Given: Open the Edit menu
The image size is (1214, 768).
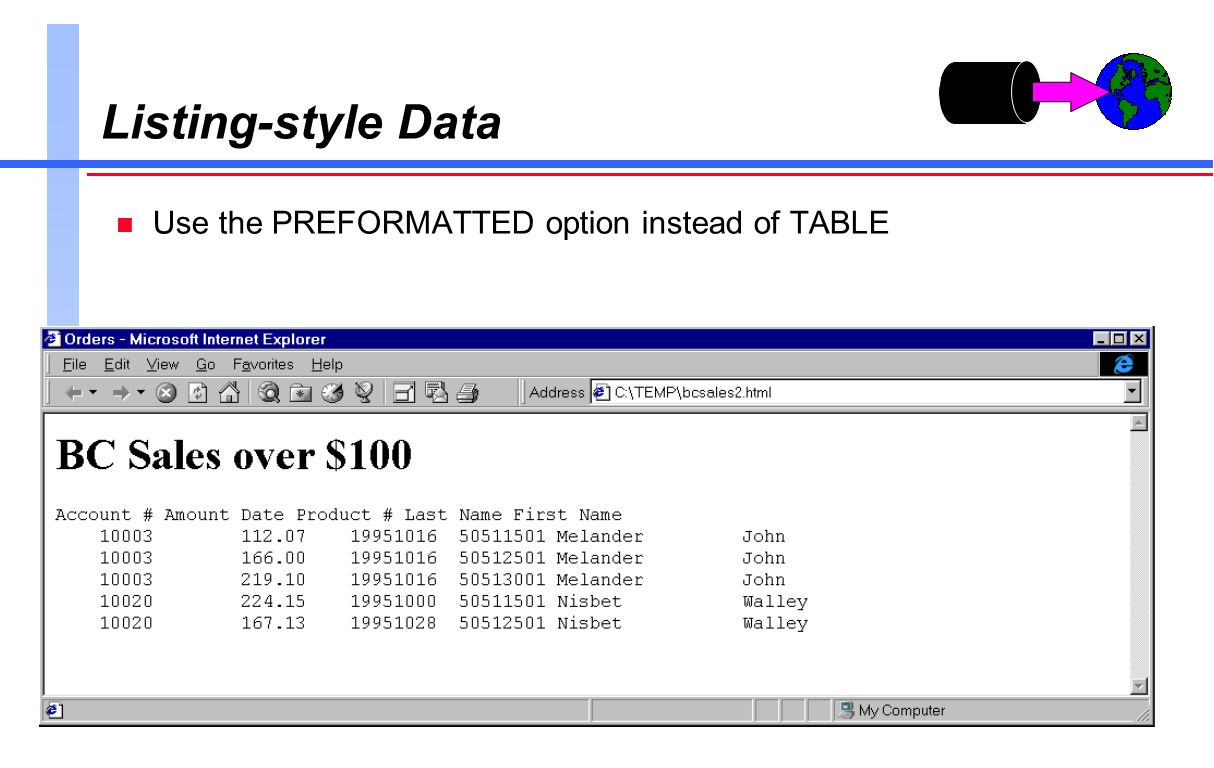Looking at the screenshot, I should pos(117,364).
